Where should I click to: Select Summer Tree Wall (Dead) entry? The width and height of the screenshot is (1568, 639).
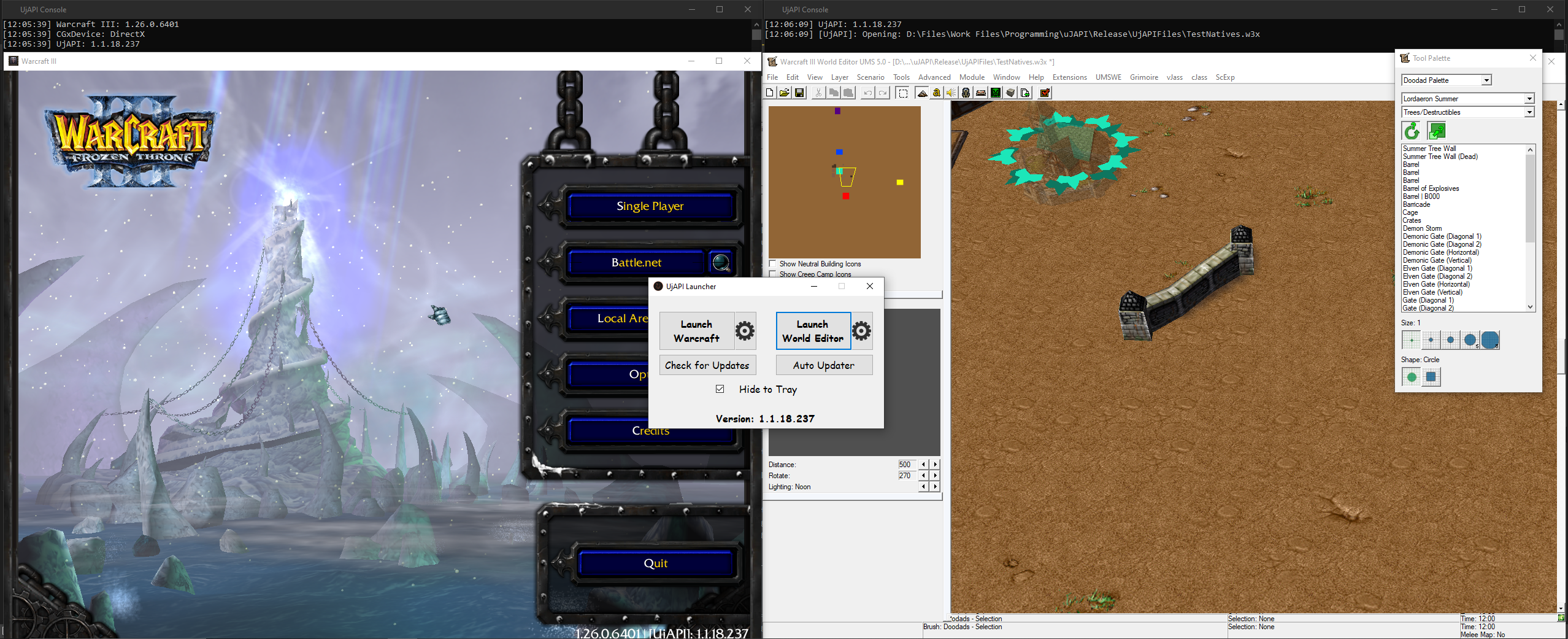tap(1440, 157)
